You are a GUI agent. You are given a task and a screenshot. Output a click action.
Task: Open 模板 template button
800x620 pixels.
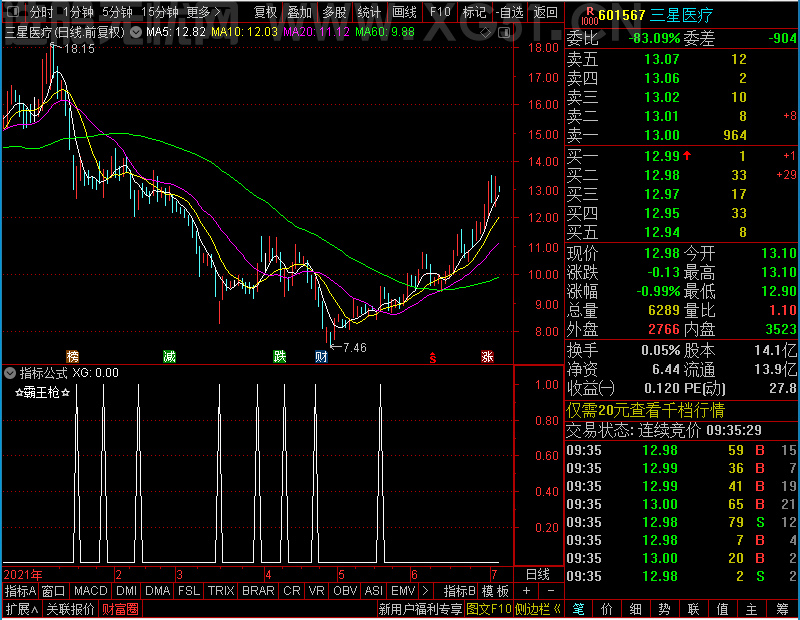tap(495, 591)
